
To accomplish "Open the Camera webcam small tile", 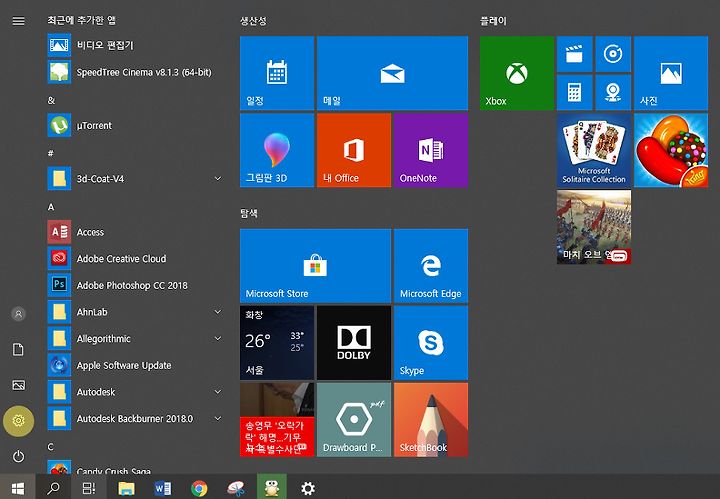I will tap(613, 93).
